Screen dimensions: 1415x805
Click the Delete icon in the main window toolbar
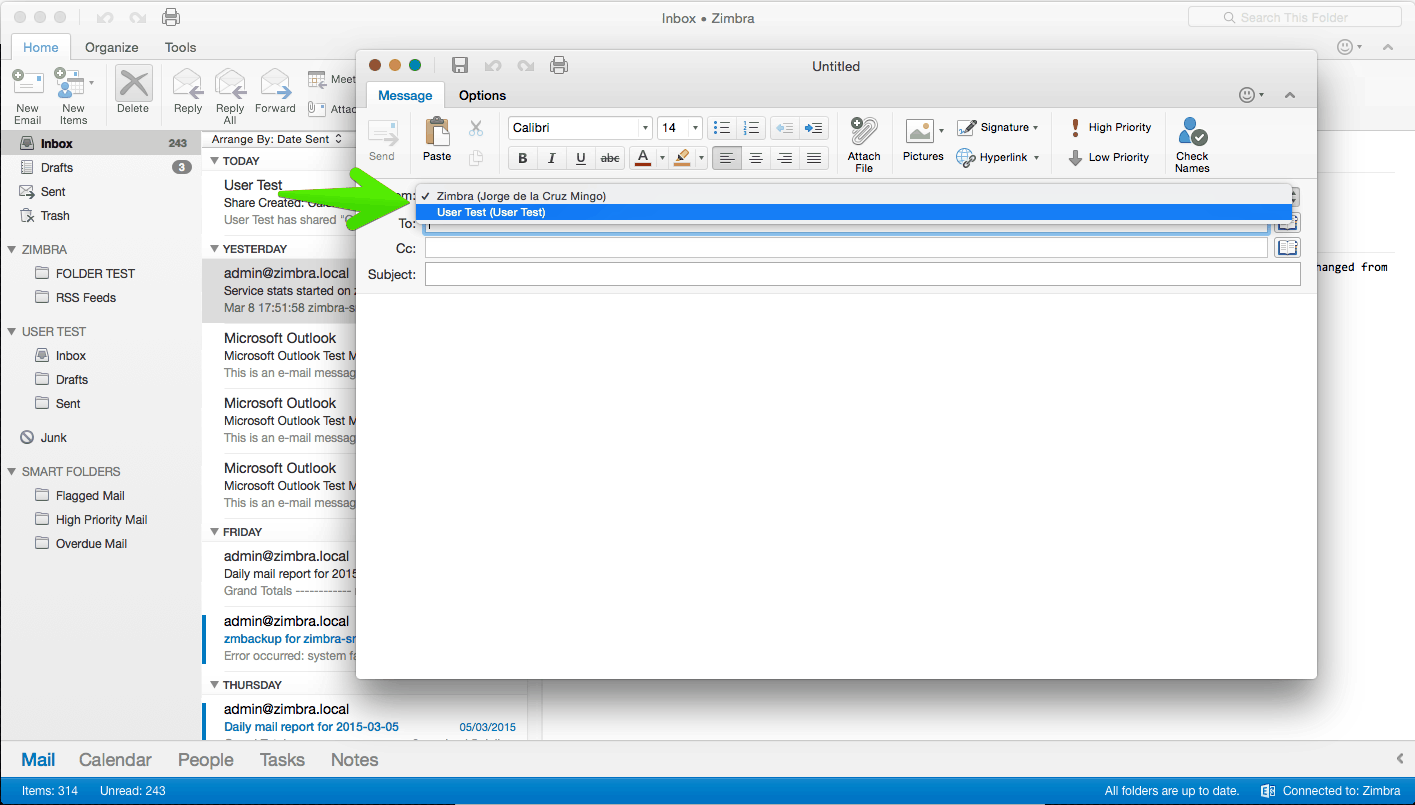tap(133, 83)
